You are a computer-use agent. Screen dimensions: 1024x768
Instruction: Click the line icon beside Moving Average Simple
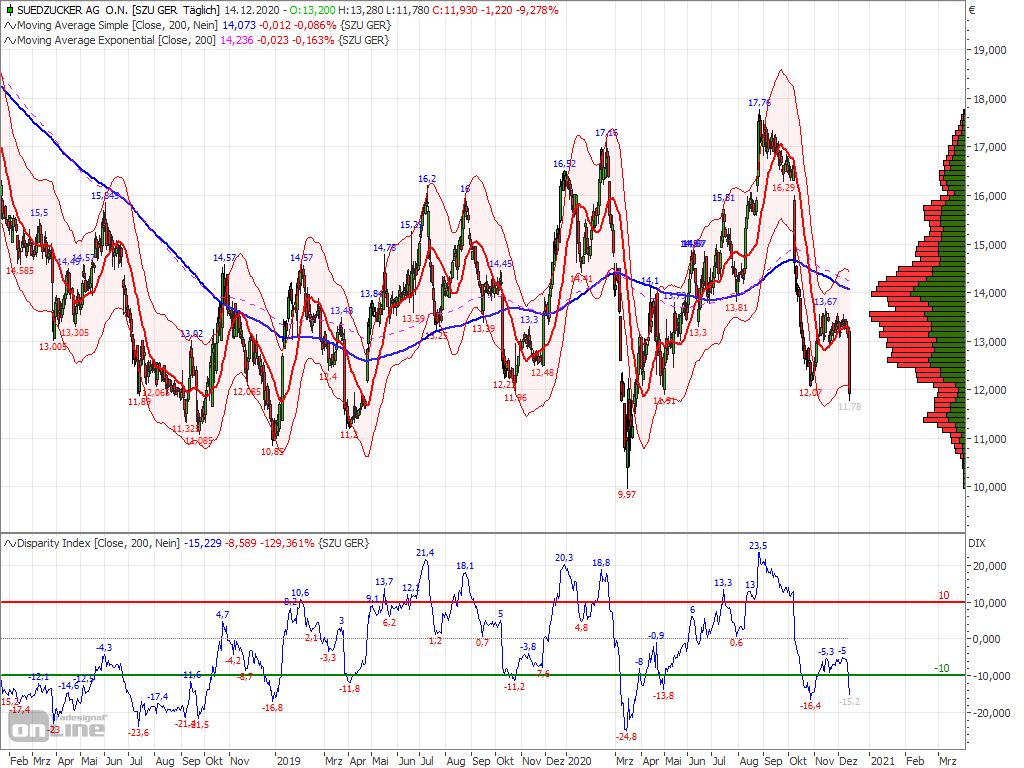10,25
